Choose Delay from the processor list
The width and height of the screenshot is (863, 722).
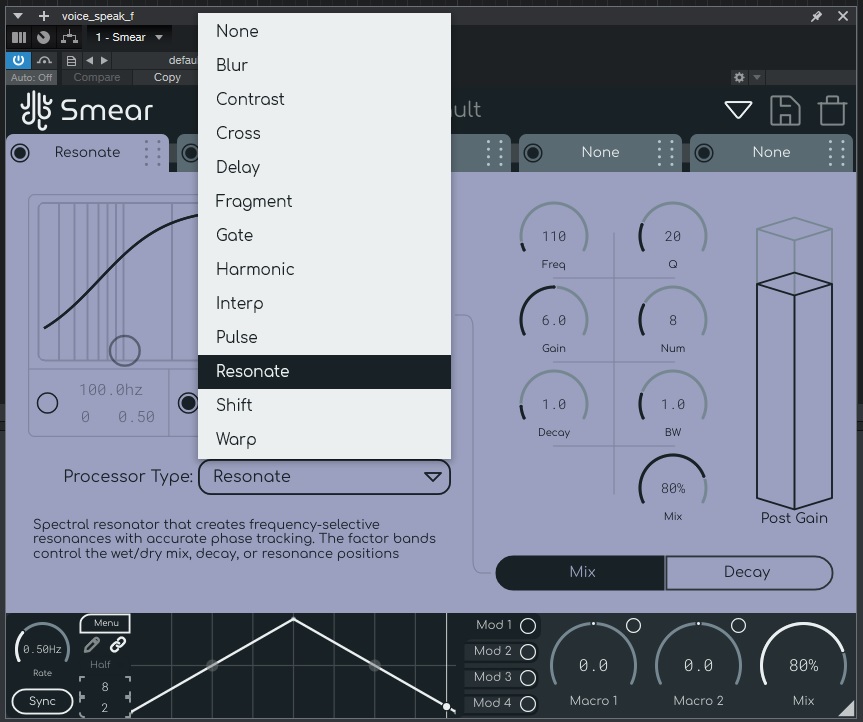point(324,167)
